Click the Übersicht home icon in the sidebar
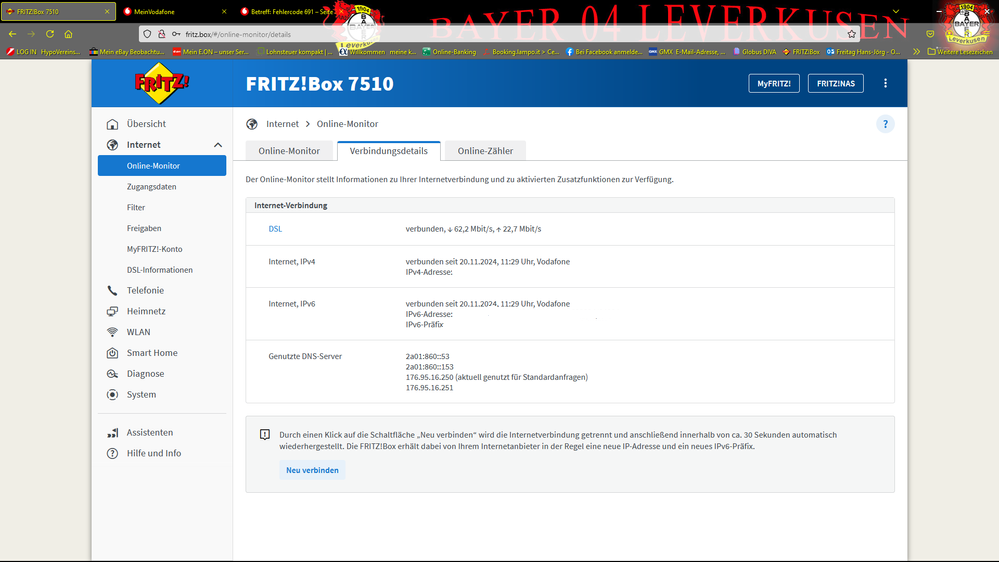The height and width of the screenshot is (562, 999). [x=113, y=124]
